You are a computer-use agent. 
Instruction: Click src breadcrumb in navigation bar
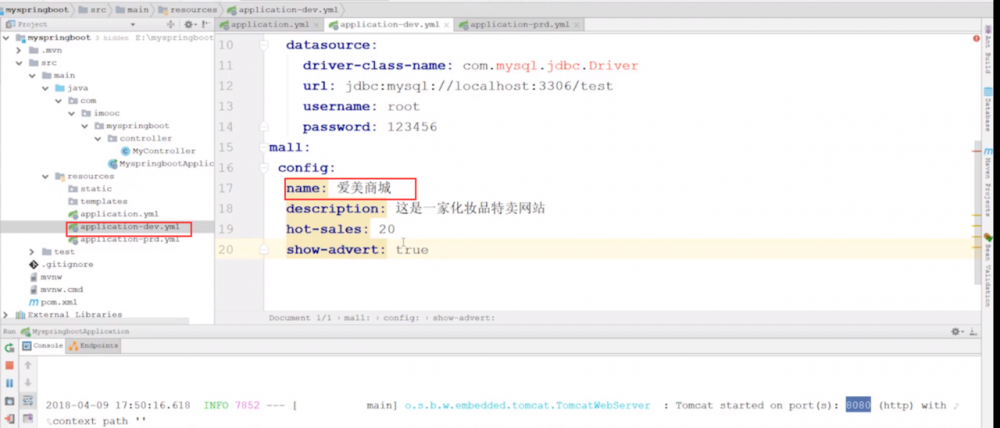pyautogui.click(x=92, y=10)
